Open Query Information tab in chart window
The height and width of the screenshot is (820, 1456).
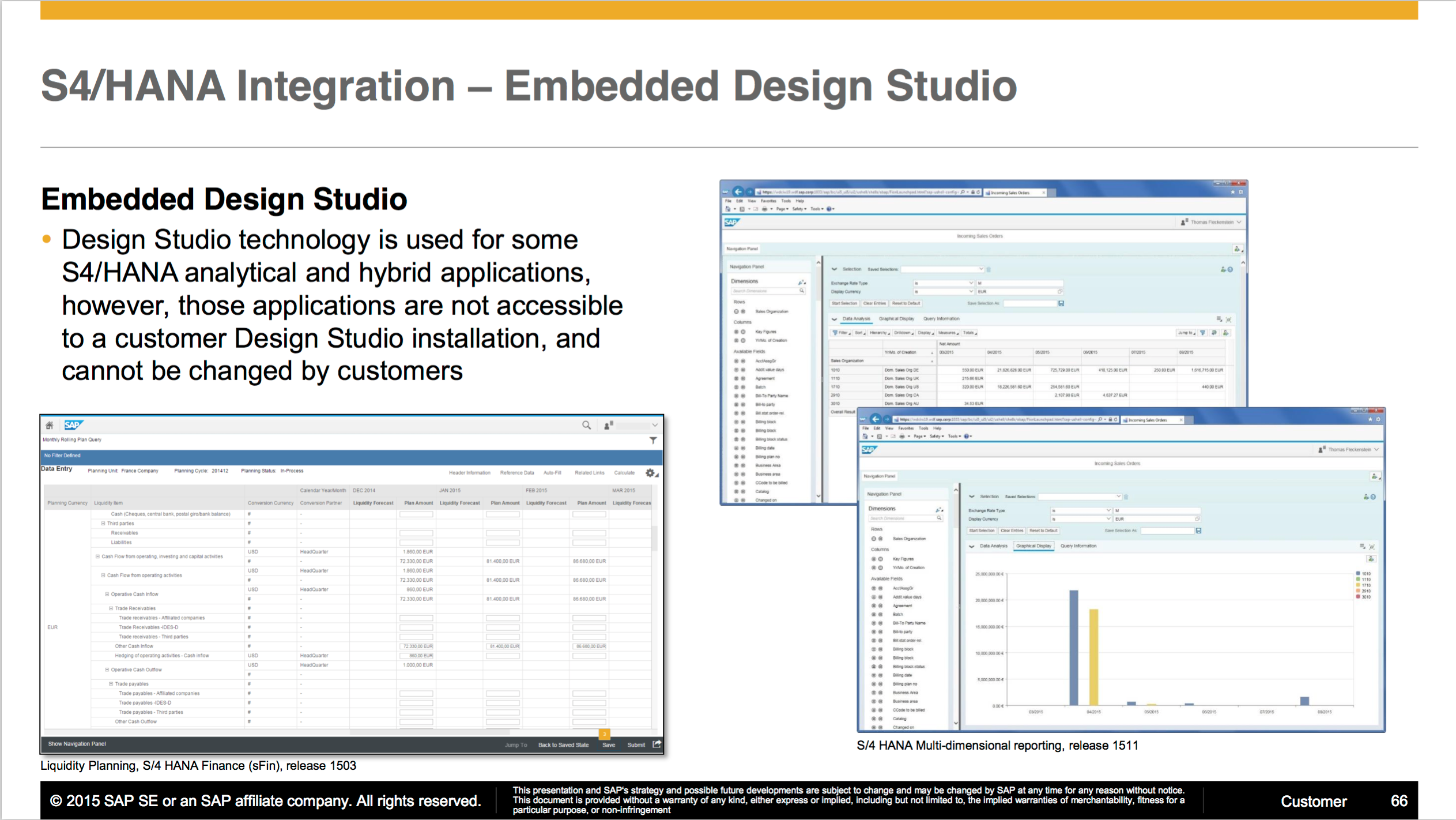[x=1078, y=546]
